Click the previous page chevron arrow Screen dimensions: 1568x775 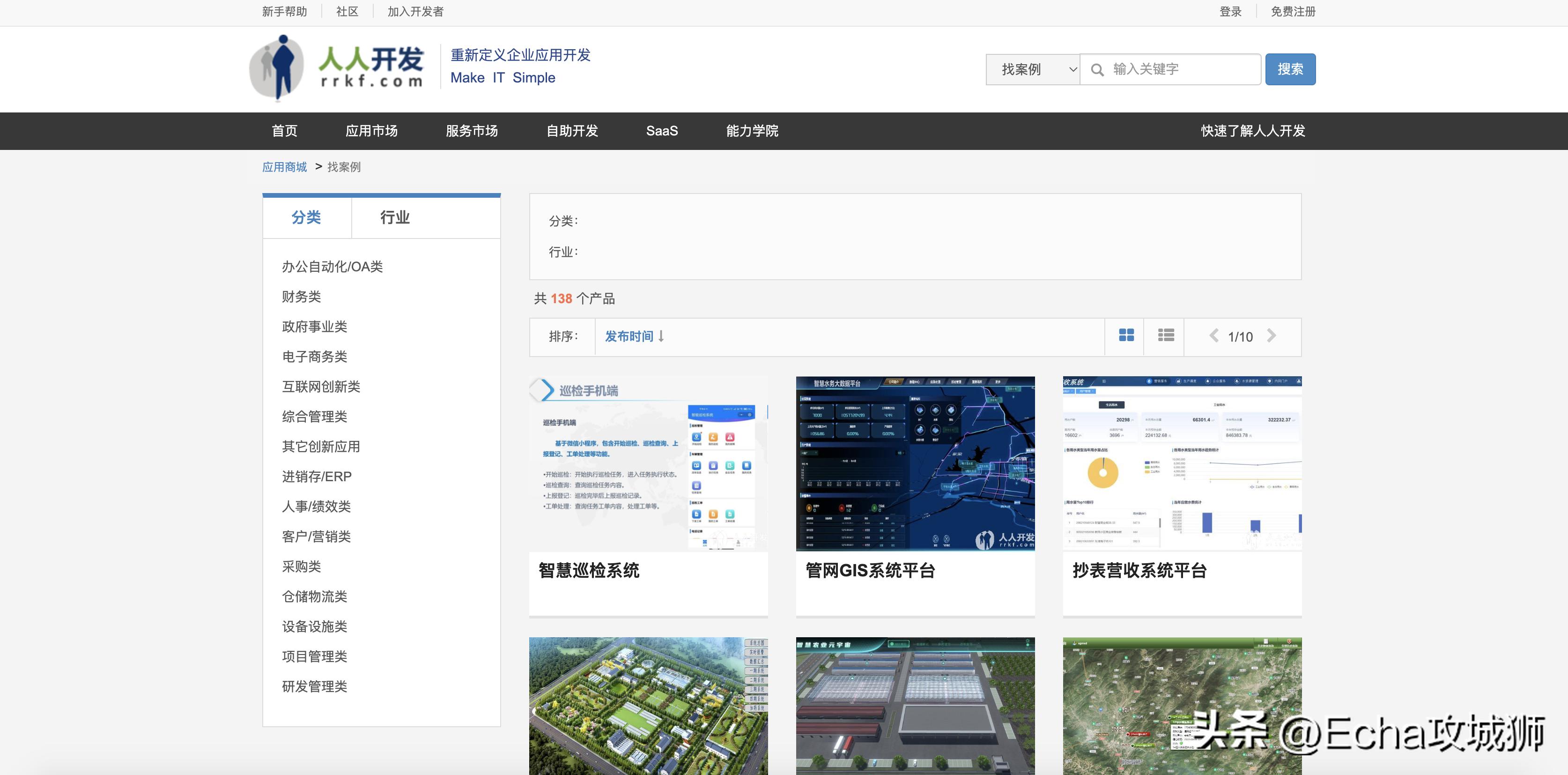[x=1212, y=336]
